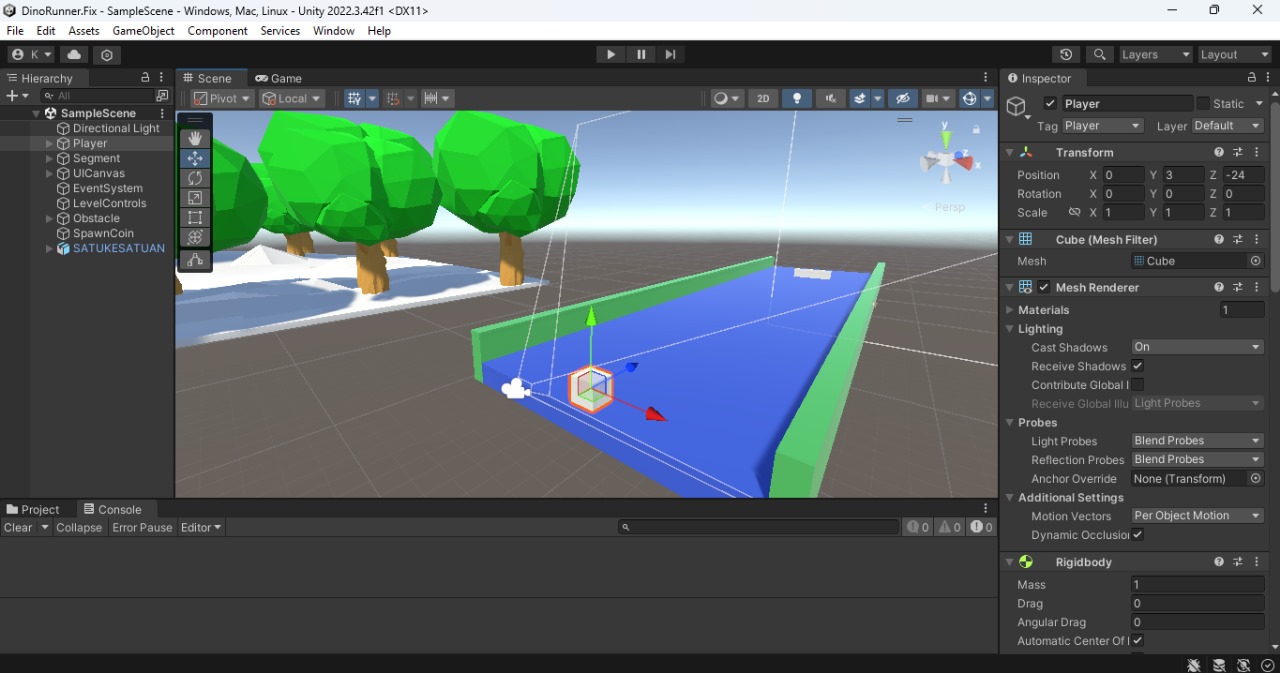This screenshot has width=1280, height=673.
Task: Toggle Contribute Global Illumination checkbox
Action: 1138,385
